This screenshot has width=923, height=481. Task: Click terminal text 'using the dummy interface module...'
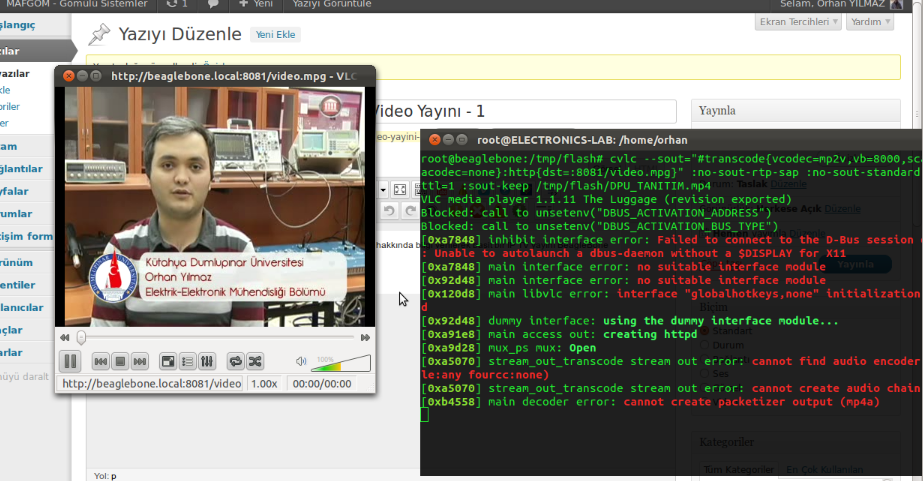pyautogui.click(x=721, y=321)
